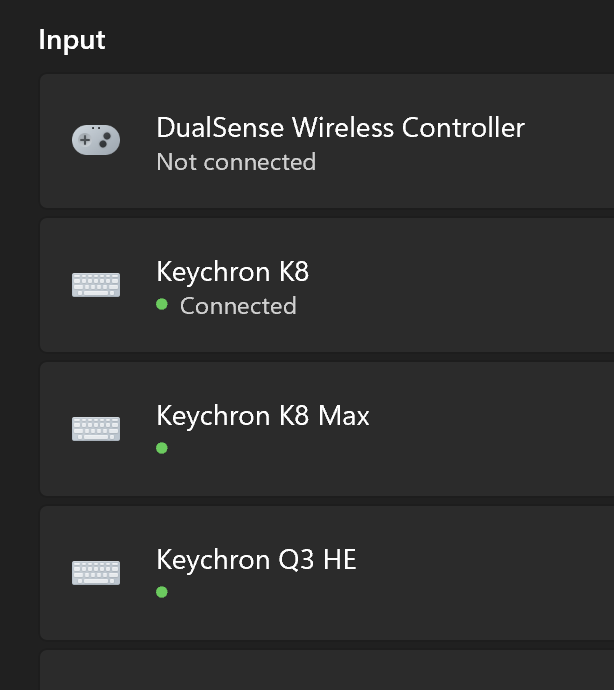The width and height of the screenshot is (614, 690).
Task: Click the green status dot under Keychron K8
Action: point(162,305)
